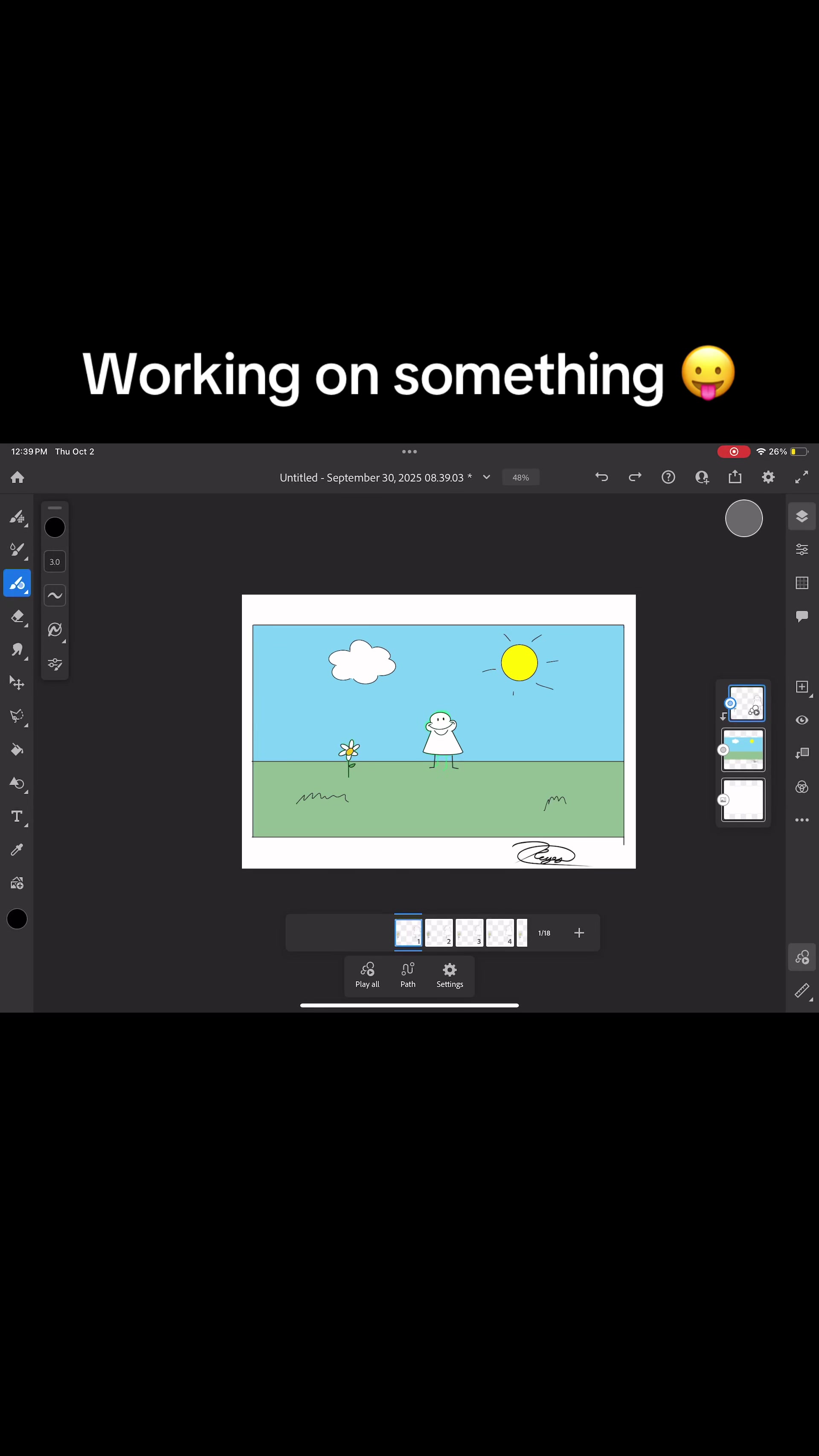Toggle the Motion panel

802,957
